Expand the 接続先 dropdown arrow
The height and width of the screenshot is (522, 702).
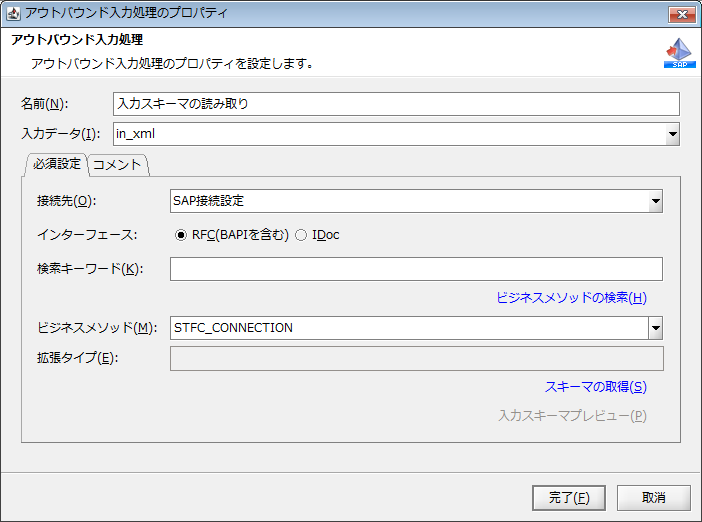655,201
